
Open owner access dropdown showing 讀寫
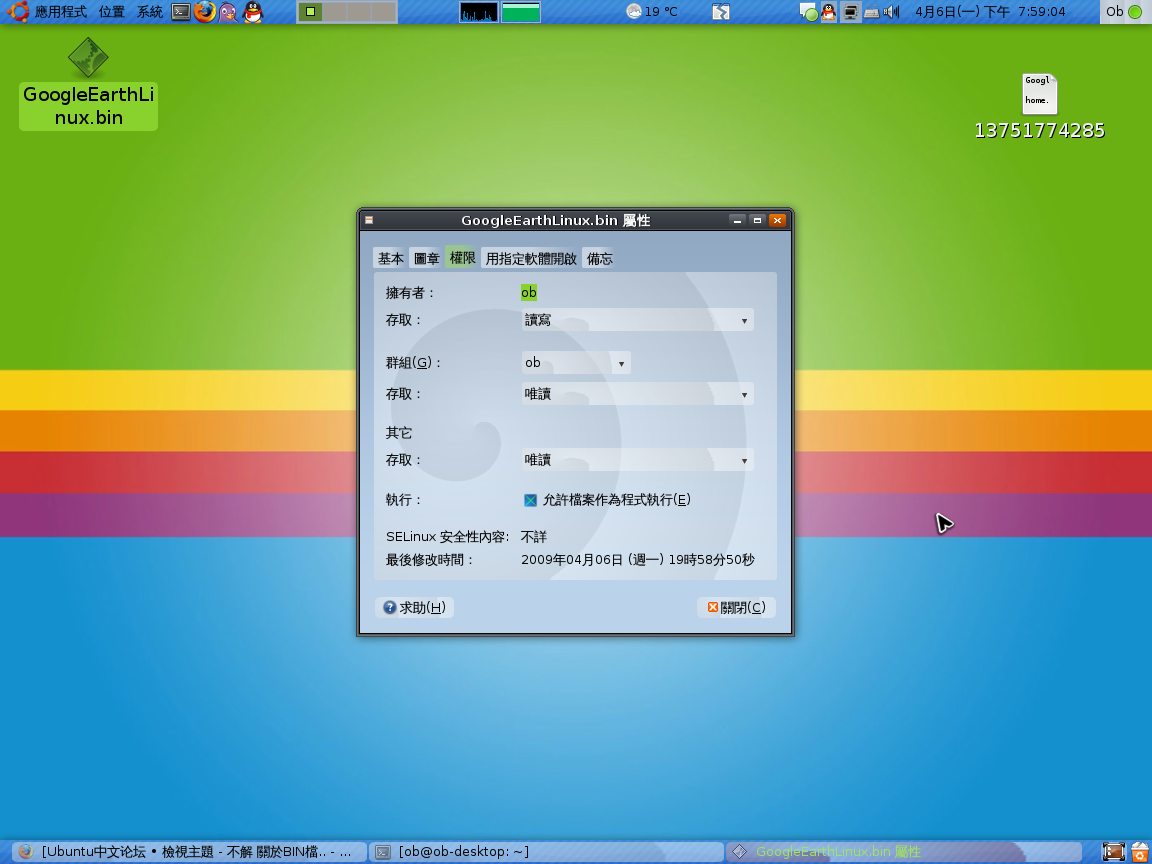pos(638,320)
